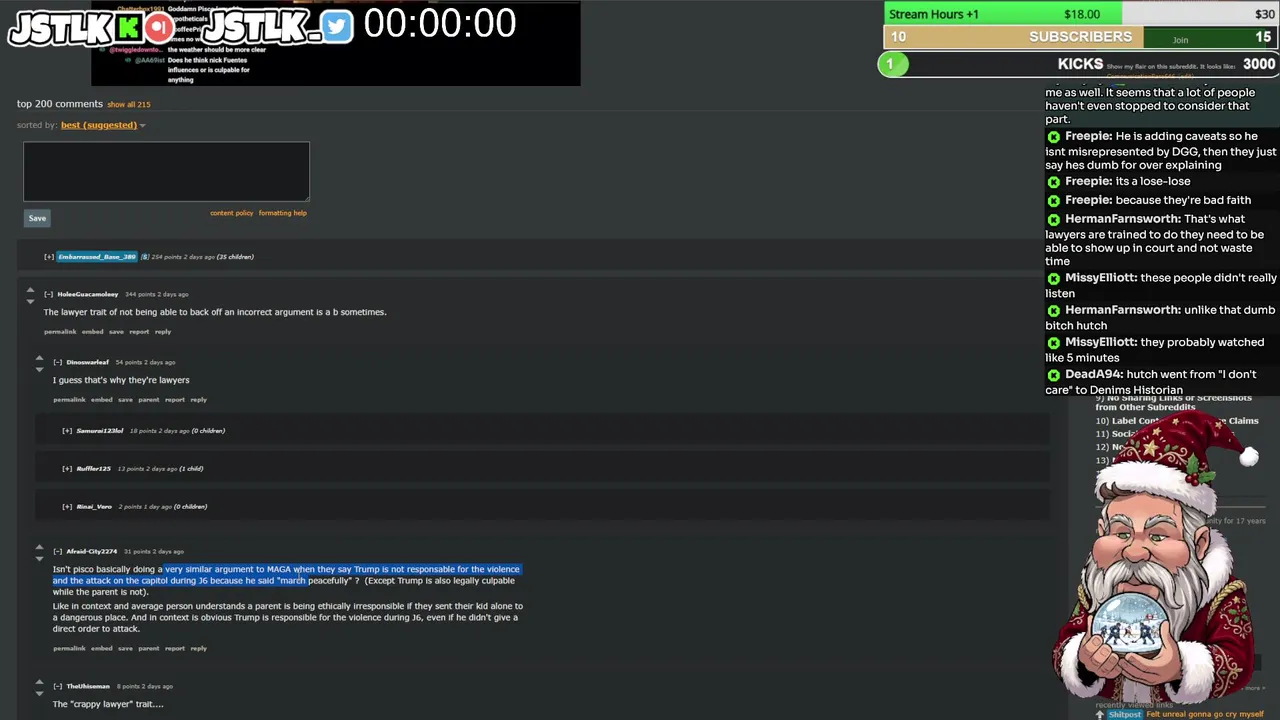Click report under Dinoswarleaf's comment
The width and height of the screenshot is (1280, 720).
pyautogui.click(x=175, y=400)
